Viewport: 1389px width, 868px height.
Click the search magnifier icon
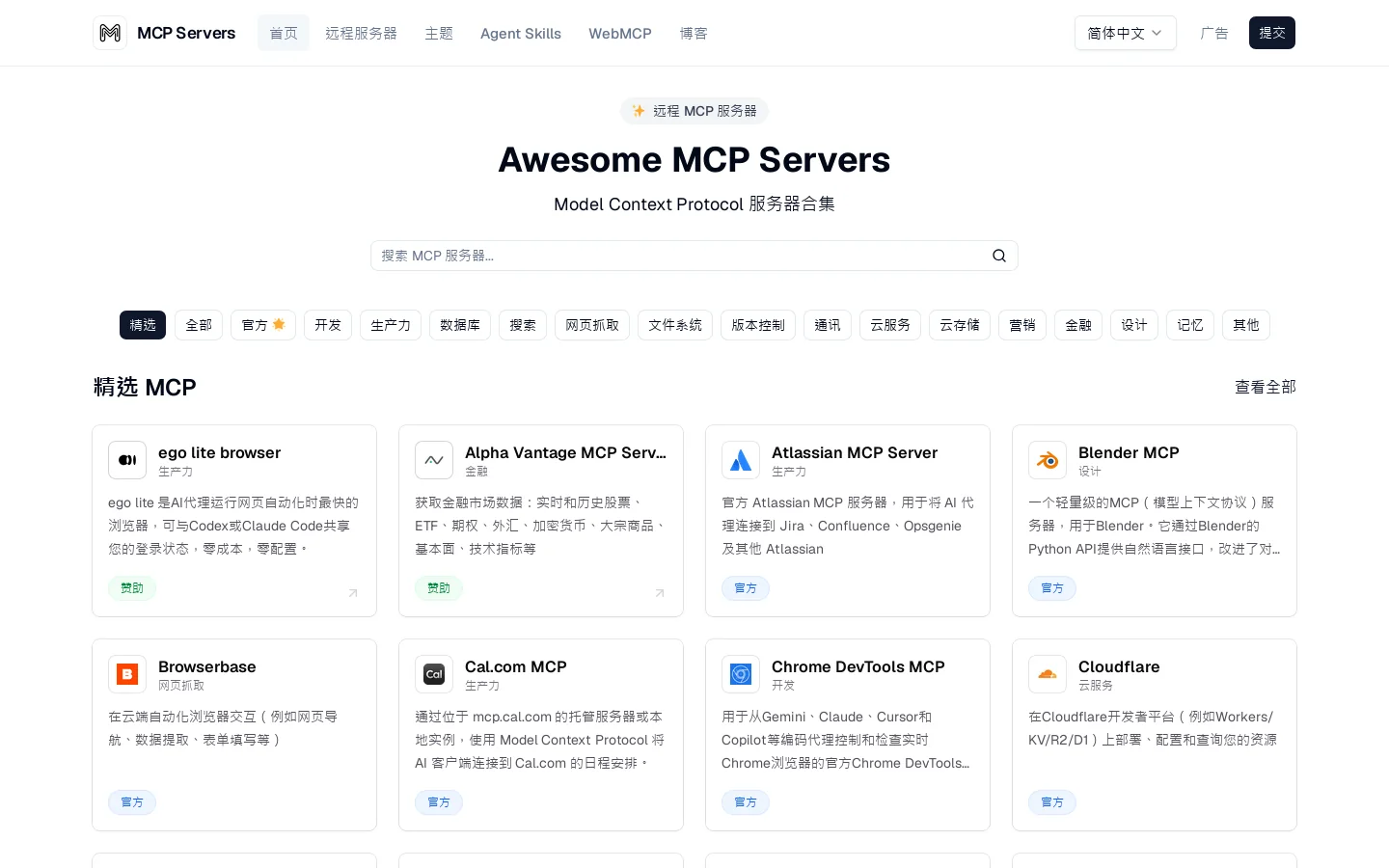999,256
